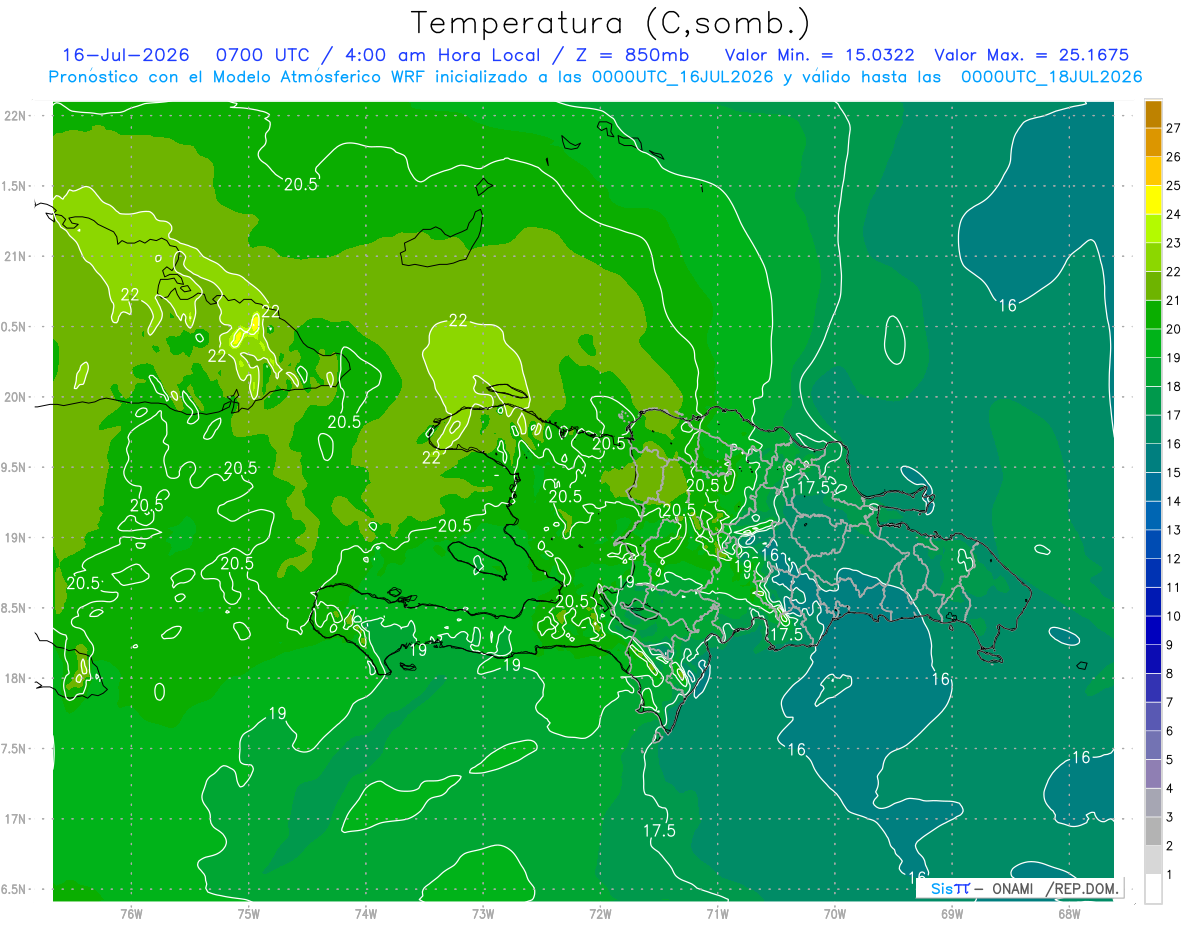Click colorbar scale label '27'
Screen dimensions: 1200x927
tap(1174, 128)
